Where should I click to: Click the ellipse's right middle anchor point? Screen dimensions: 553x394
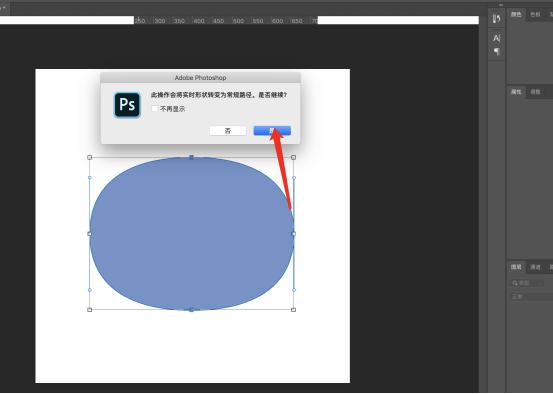(293, 234)
